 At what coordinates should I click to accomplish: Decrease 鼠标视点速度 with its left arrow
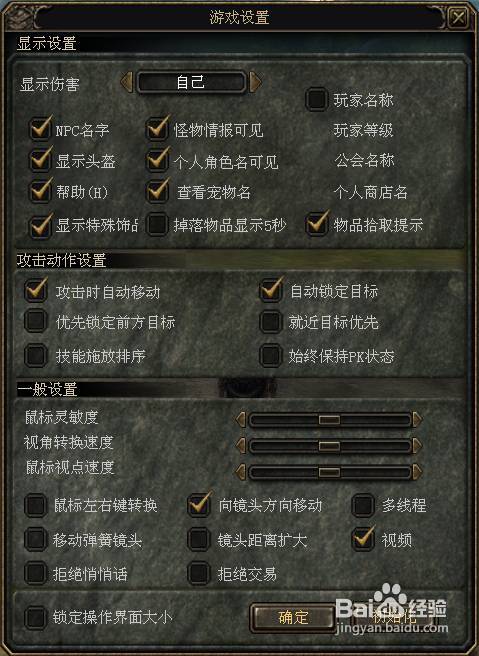tap(241, 472)
